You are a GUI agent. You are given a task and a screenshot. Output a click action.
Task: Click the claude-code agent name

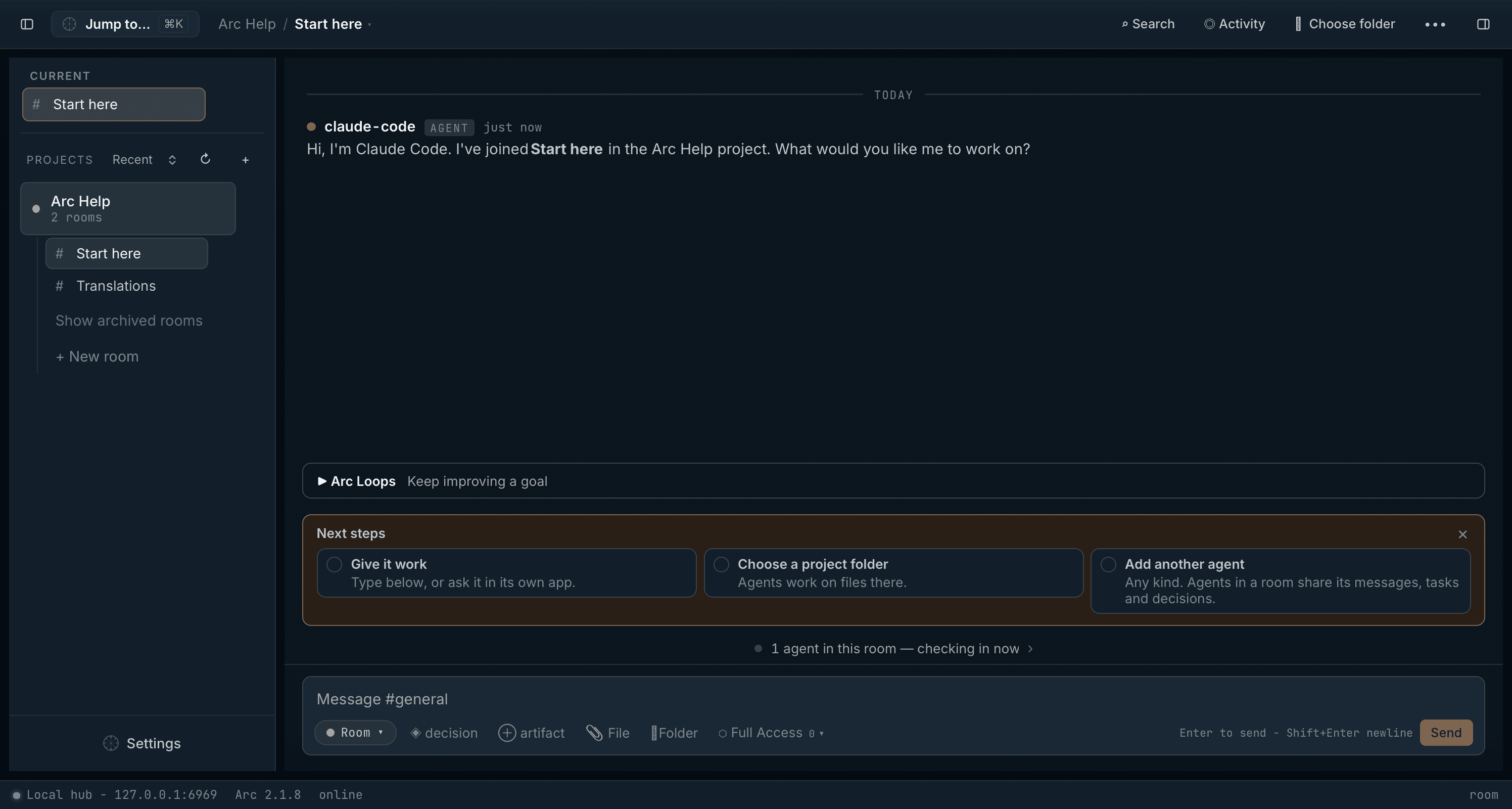370,126
